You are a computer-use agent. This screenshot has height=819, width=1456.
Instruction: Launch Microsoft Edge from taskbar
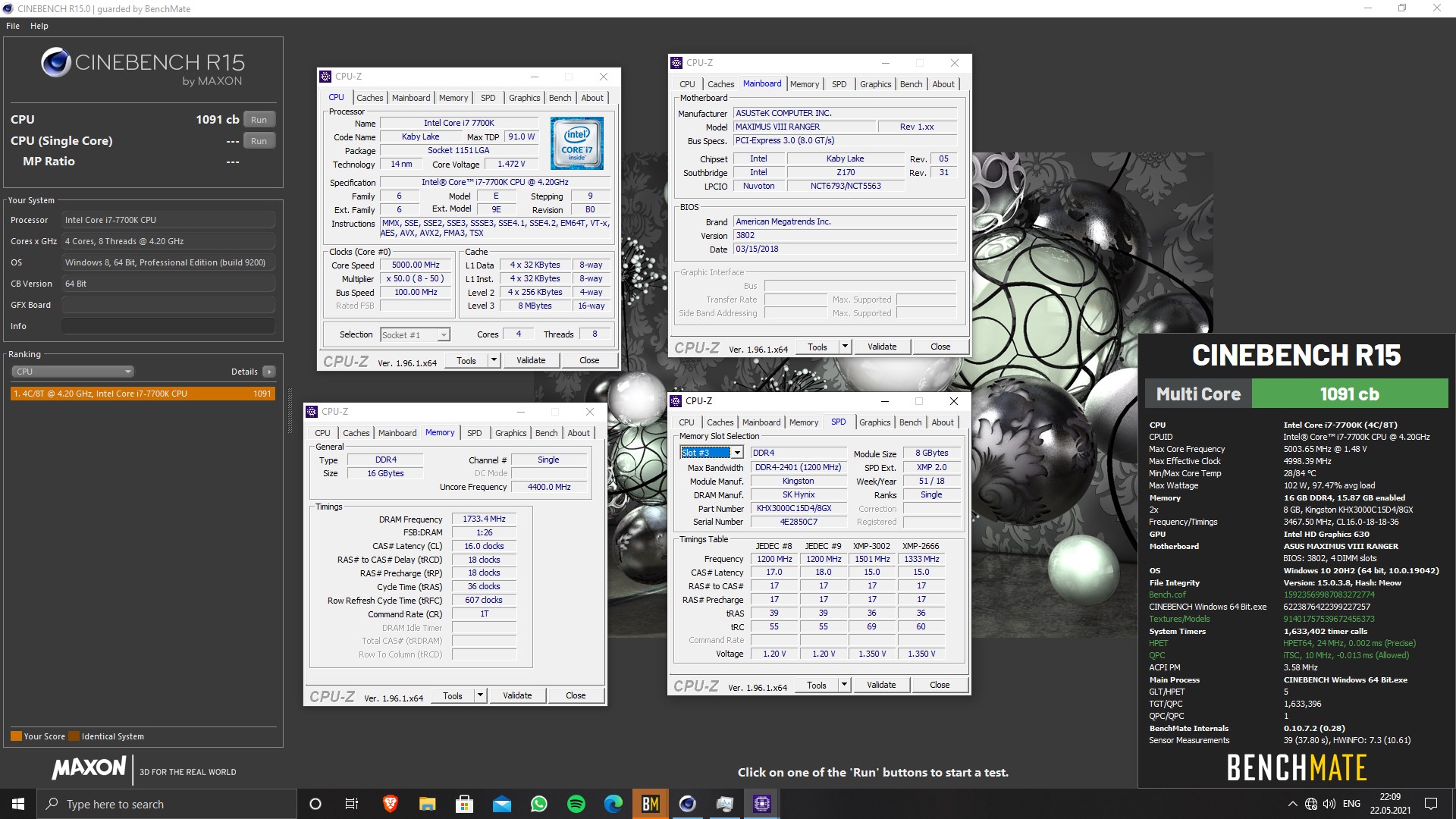[x=613, y=804]
